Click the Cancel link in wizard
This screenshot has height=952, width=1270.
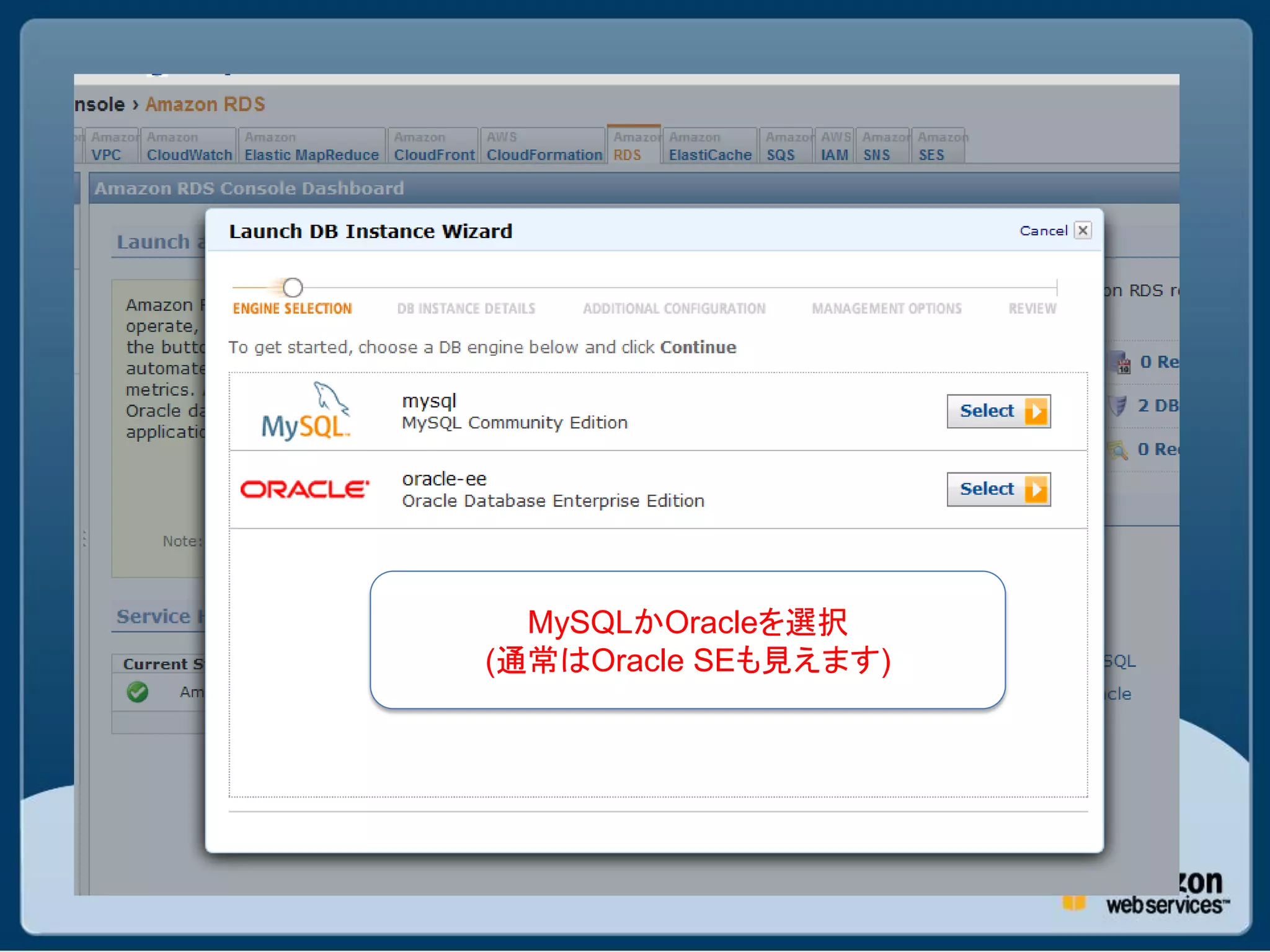point(1043,231)
